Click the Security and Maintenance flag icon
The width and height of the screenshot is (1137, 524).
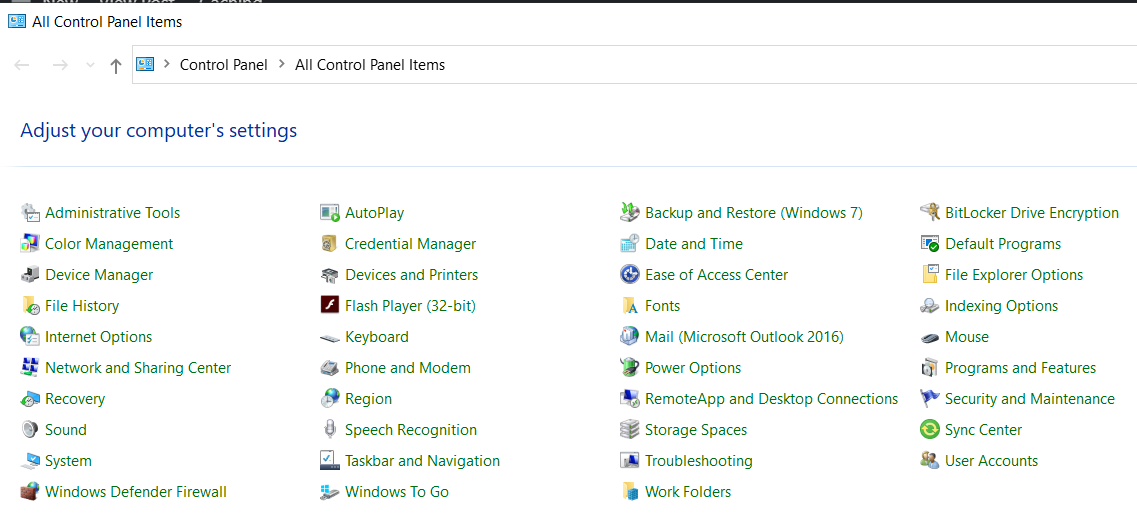click(930, 399)
